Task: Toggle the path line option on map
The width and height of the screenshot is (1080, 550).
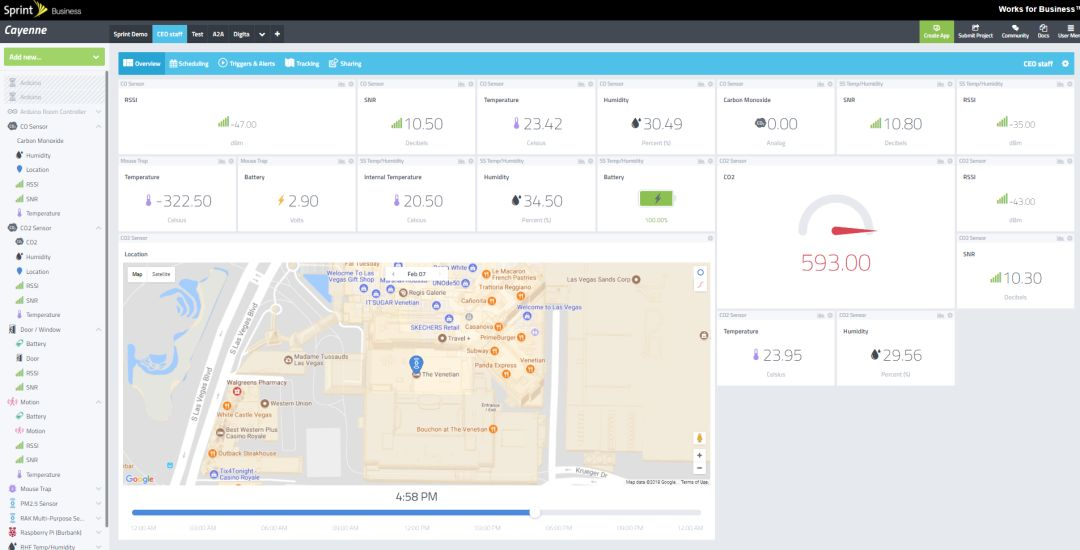Action: (700, 284)
